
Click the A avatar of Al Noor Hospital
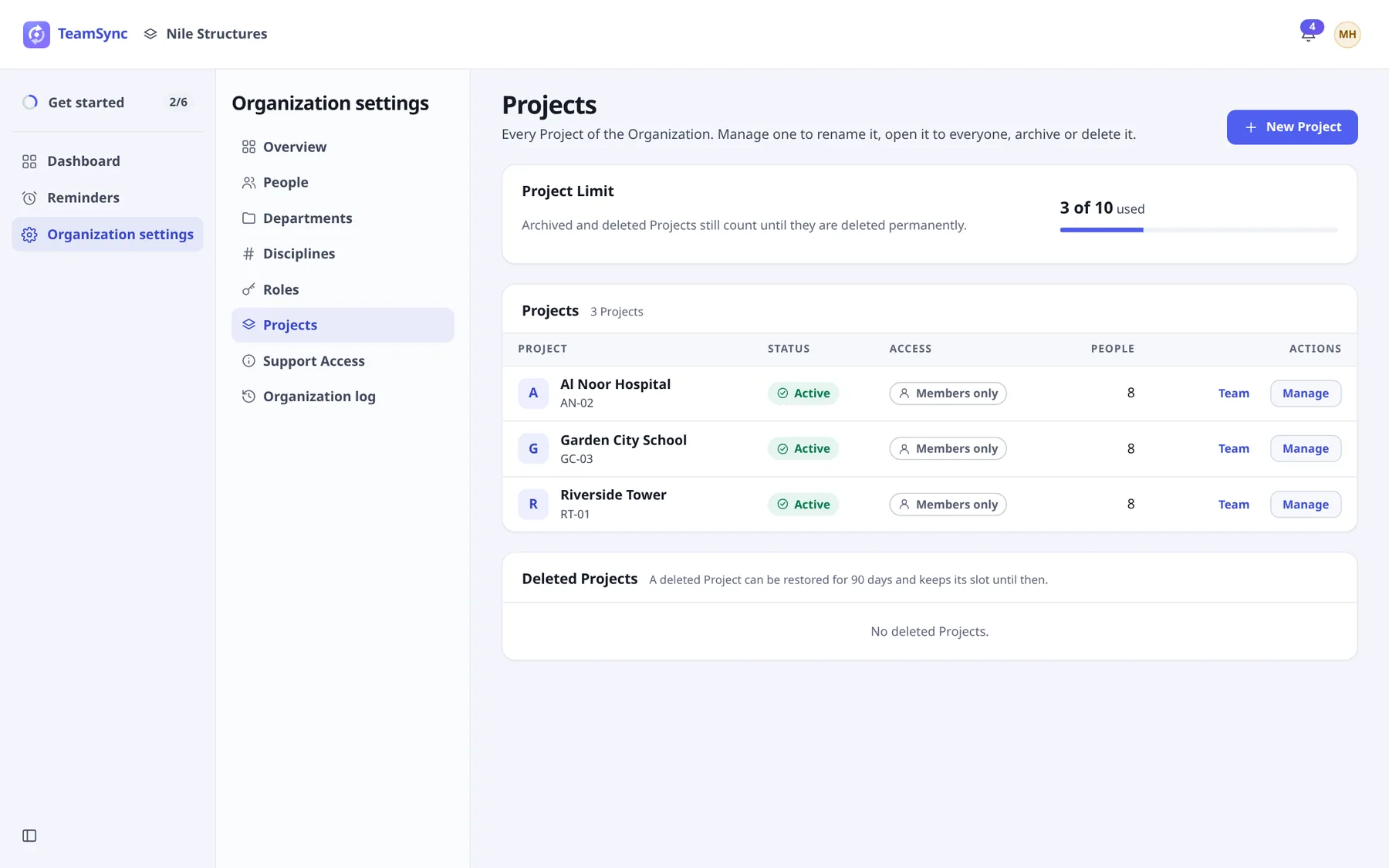(x=533, y=393)
